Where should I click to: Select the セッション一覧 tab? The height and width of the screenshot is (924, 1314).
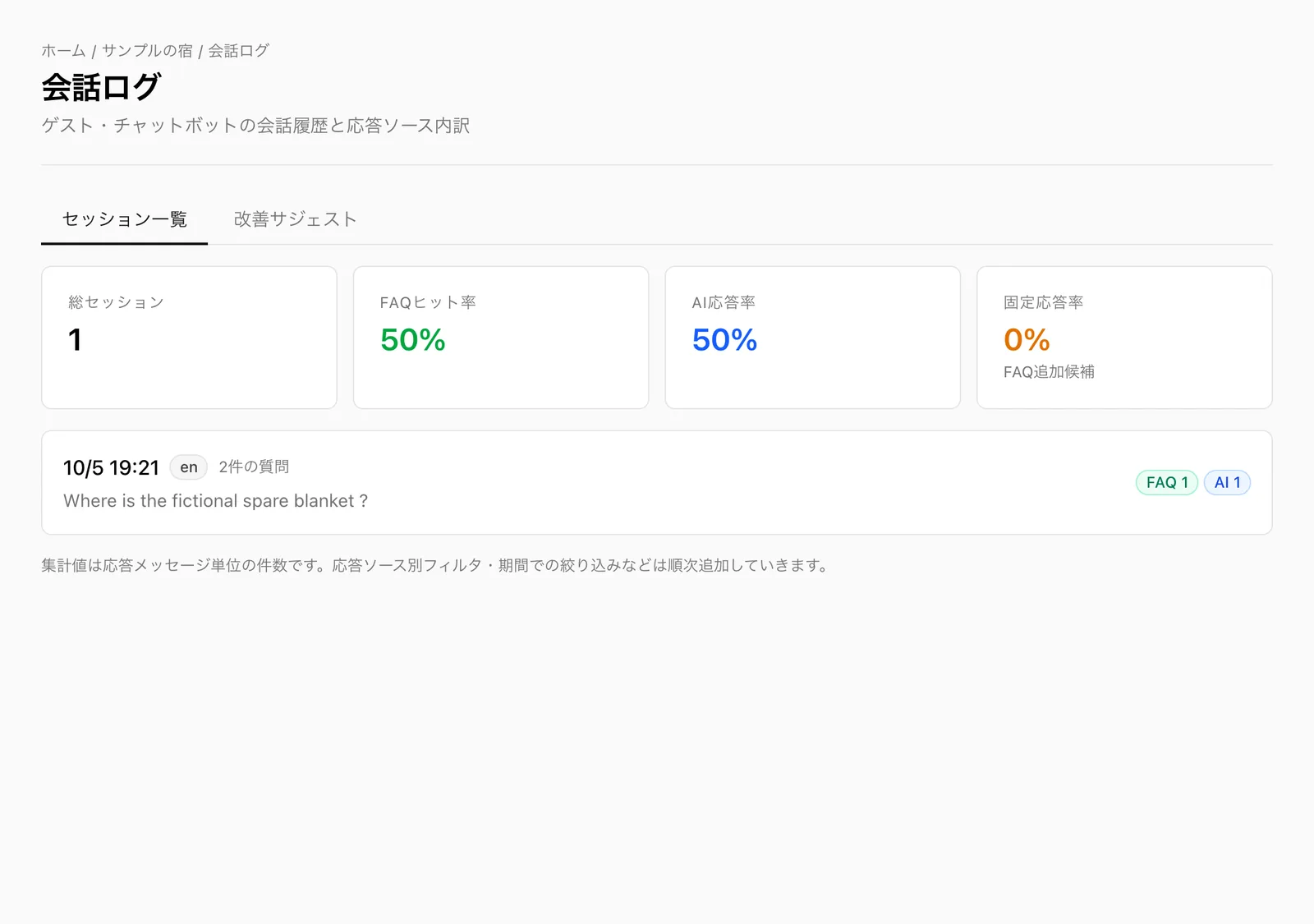[x=125, y=219]
